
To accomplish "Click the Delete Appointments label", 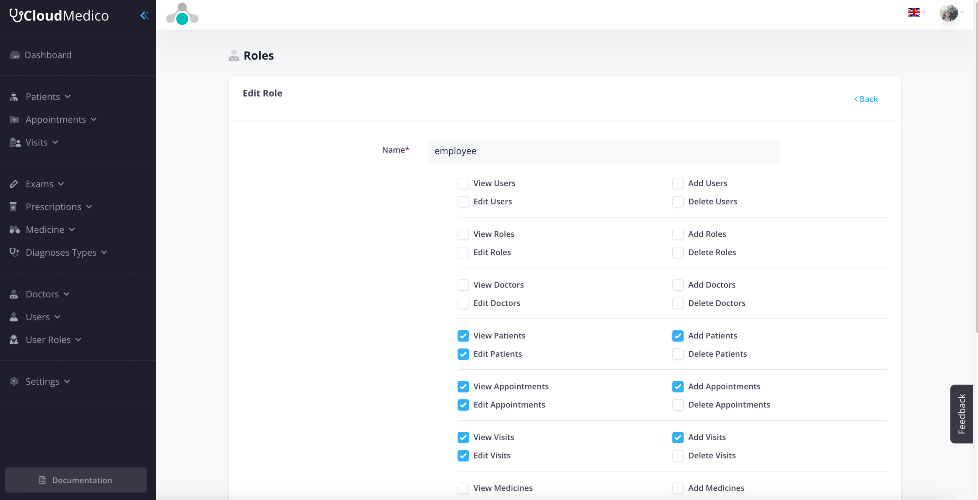I will (729, 405).
